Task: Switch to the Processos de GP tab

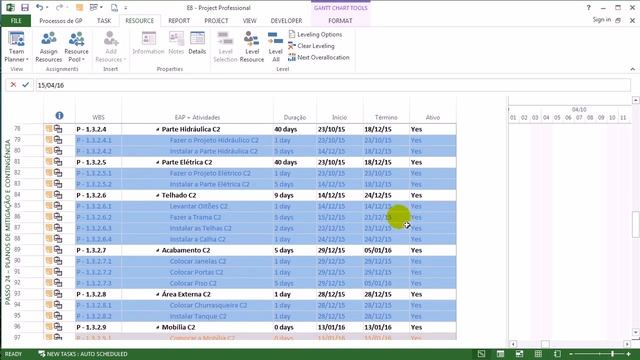Action: [61, 21]
